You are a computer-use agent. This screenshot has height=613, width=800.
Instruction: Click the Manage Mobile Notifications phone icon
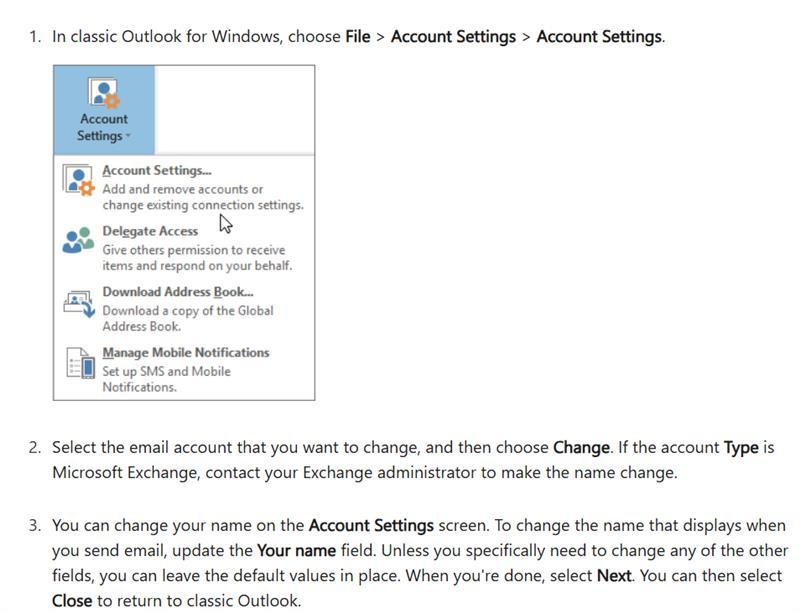coord(81,363)
